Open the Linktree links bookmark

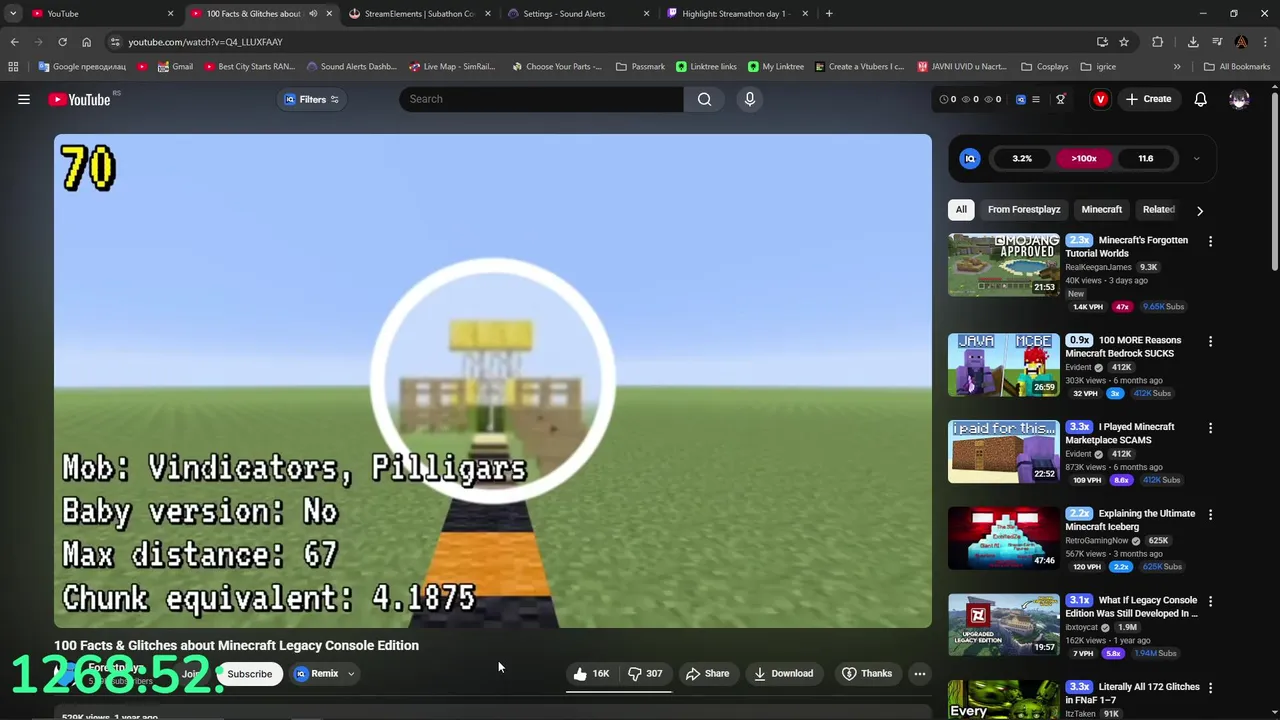[706, 67]
